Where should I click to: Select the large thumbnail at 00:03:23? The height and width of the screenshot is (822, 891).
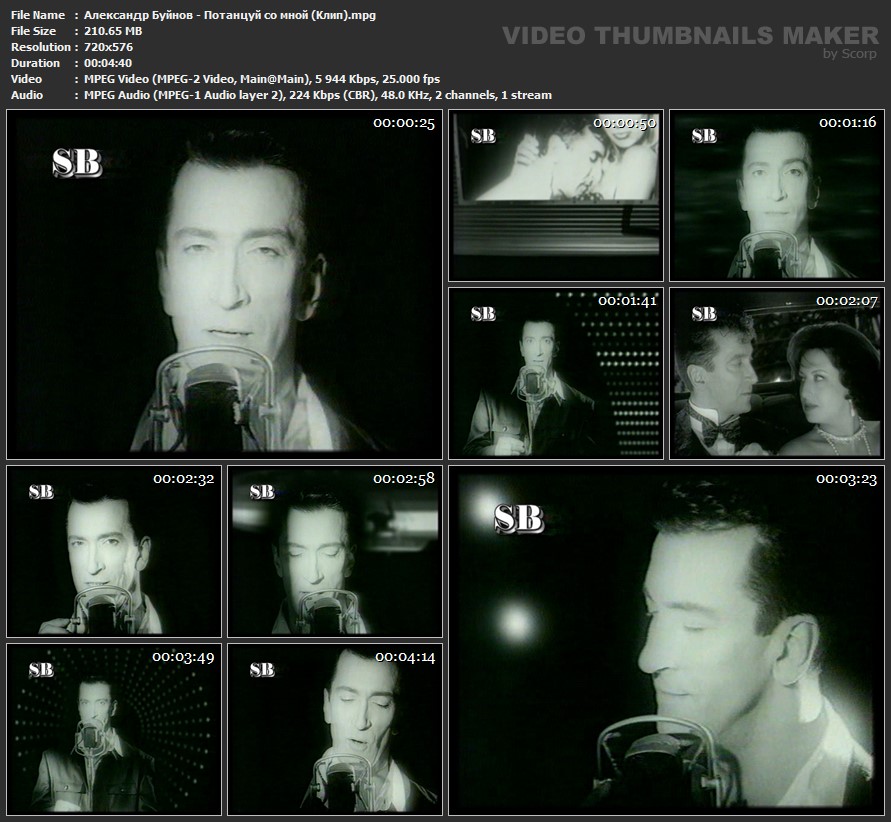667,640
